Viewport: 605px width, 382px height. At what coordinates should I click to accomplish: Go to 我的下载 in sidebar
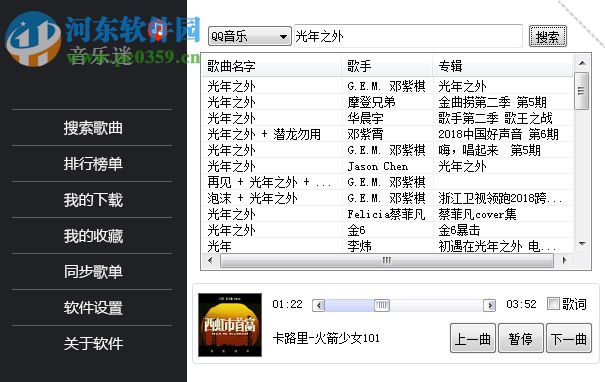tap(93, 199)
